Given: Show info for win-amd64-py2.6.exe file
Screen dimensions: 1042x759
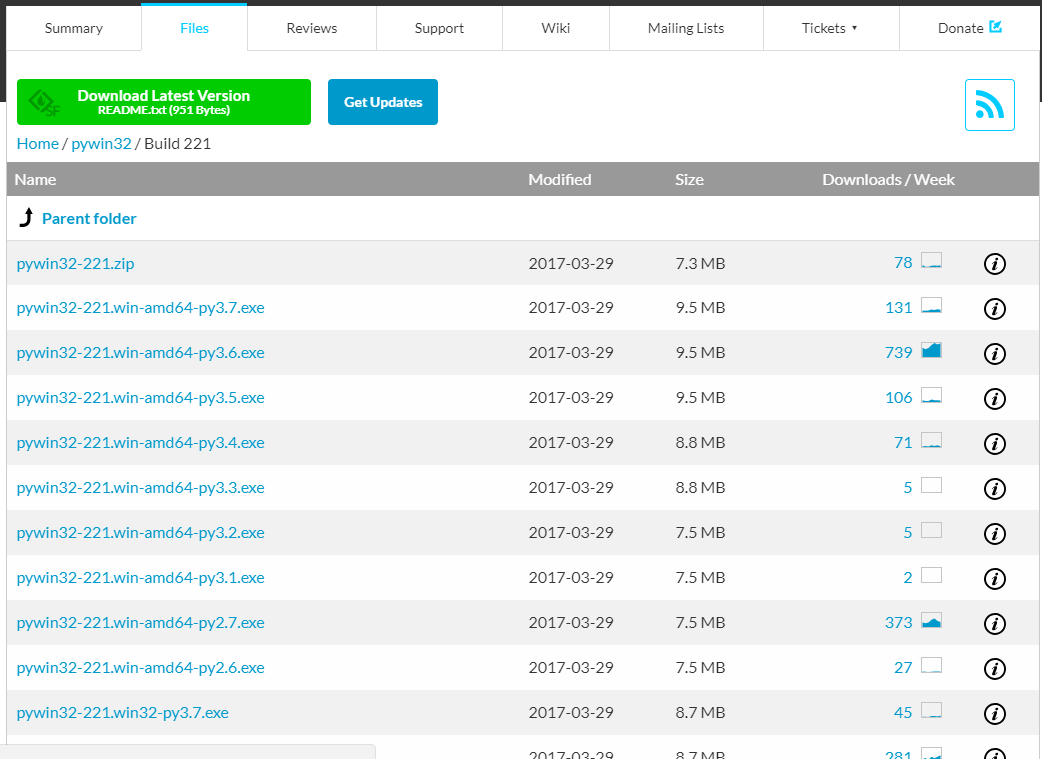Looking at the screenshot, I should coord(994,669).
